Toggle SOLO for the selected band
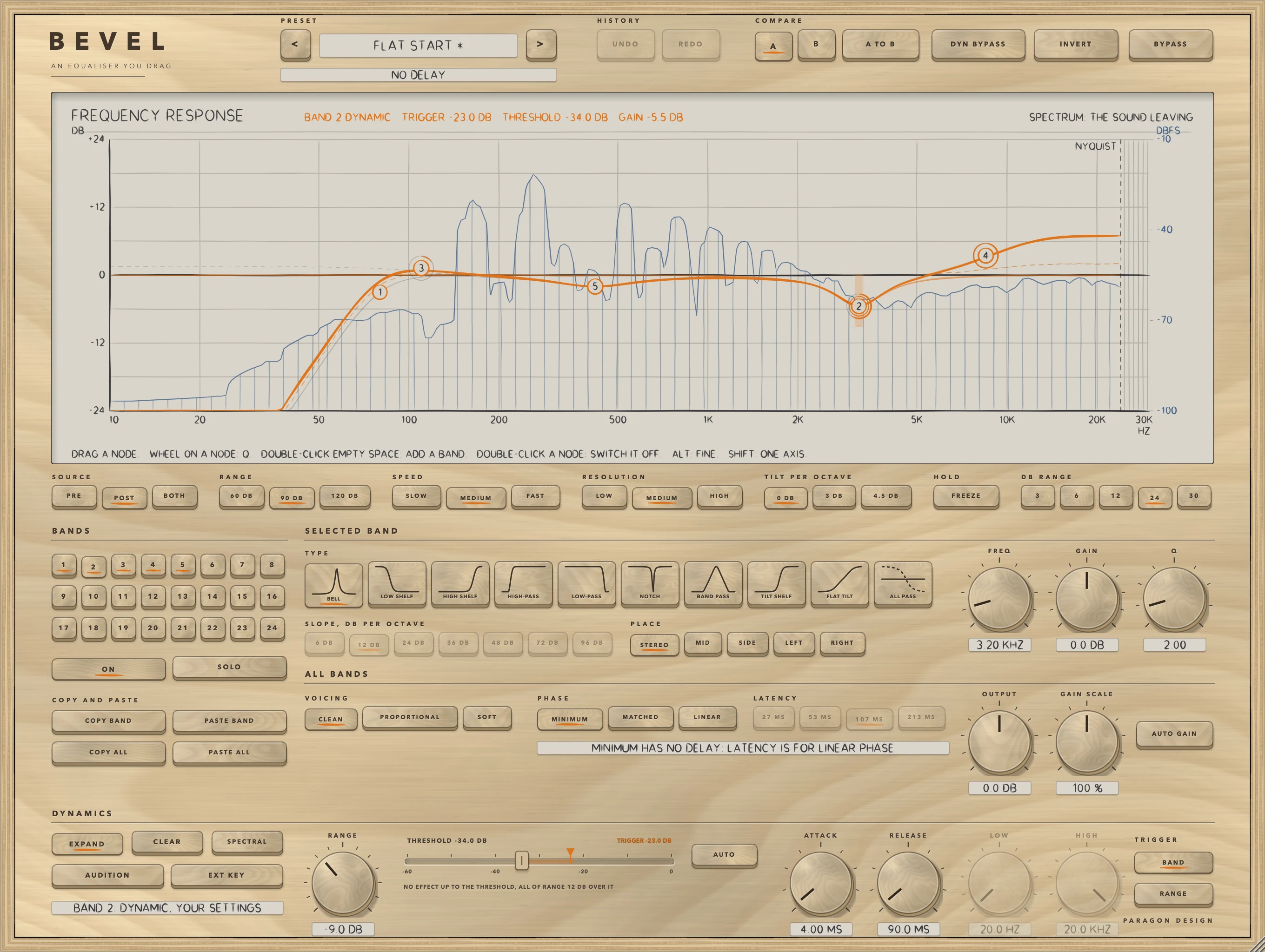1265x952 pixels. (x=229, y=667)
